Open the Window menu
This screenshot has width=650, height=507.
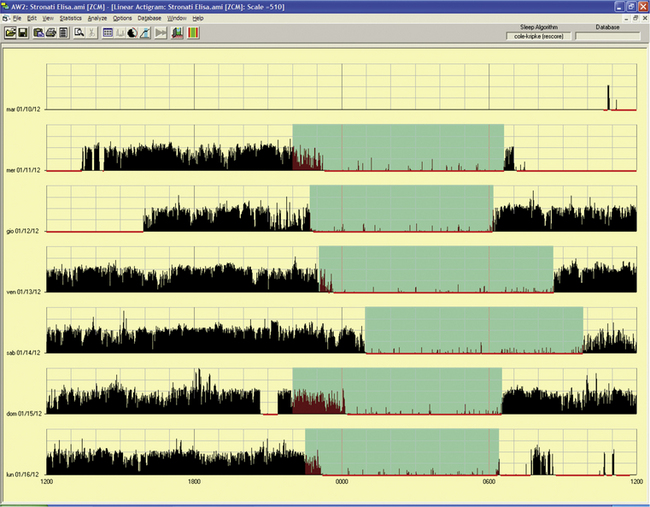(x=177, y=18)
